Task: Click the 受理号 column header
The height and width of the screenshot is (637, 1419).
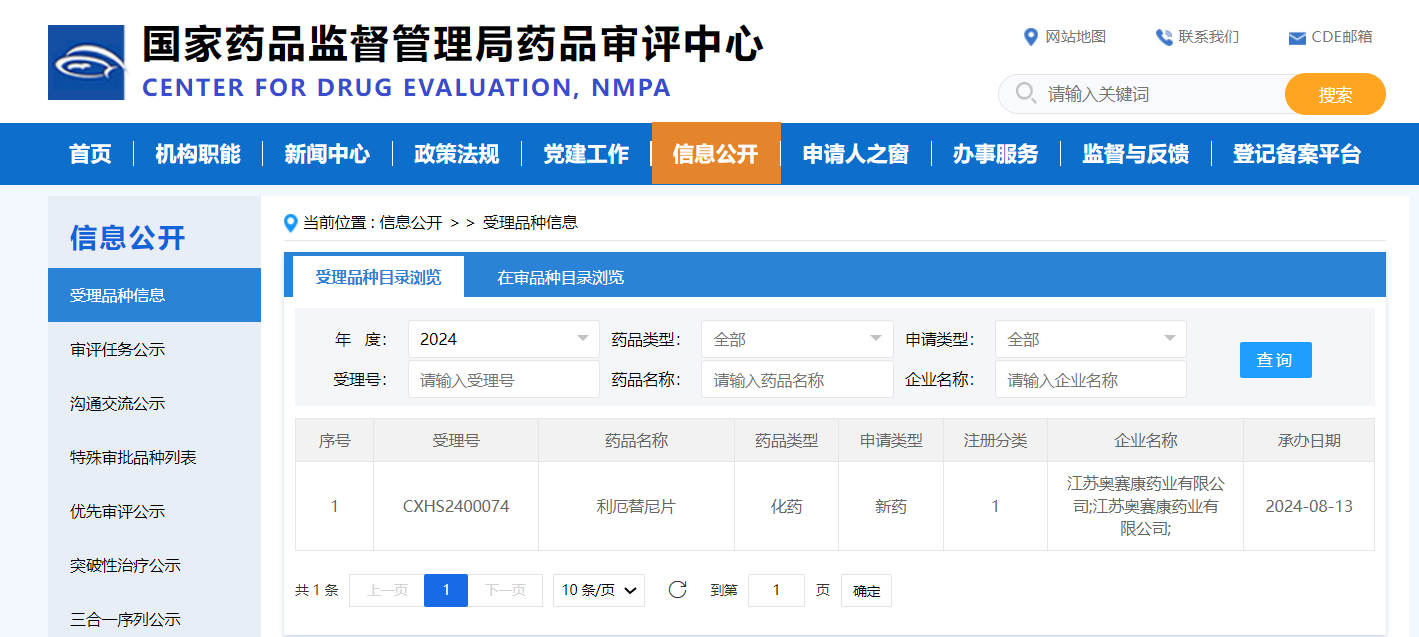Action: tap(456, 440)
